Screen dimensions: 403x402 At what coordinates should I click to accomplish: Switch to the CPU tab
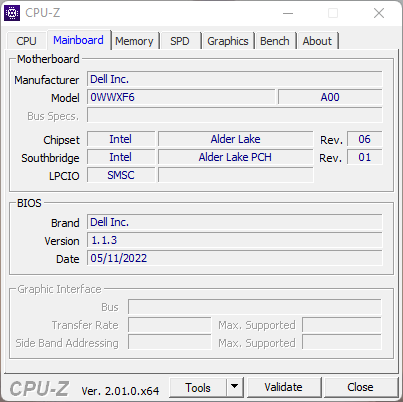pyautogui.click(x=26, y=41)
